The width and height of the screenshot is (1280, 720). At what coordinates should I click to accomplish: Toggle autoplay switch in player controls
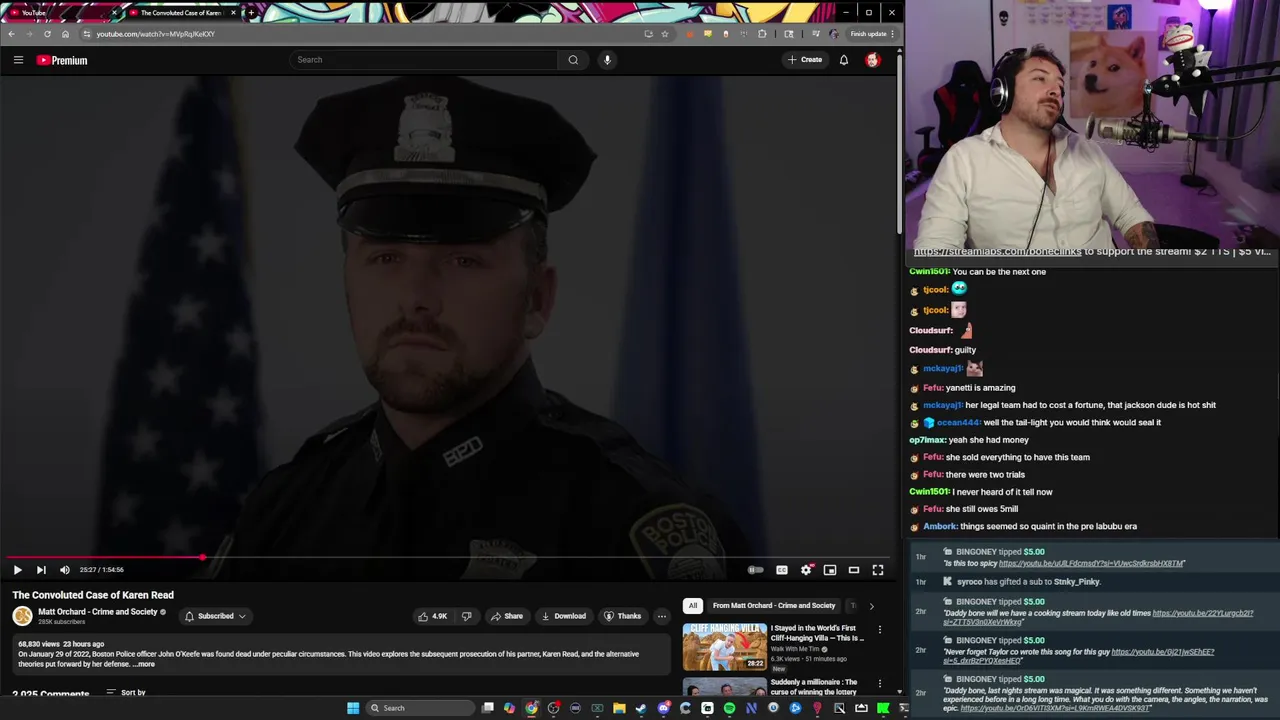[756, 570]
